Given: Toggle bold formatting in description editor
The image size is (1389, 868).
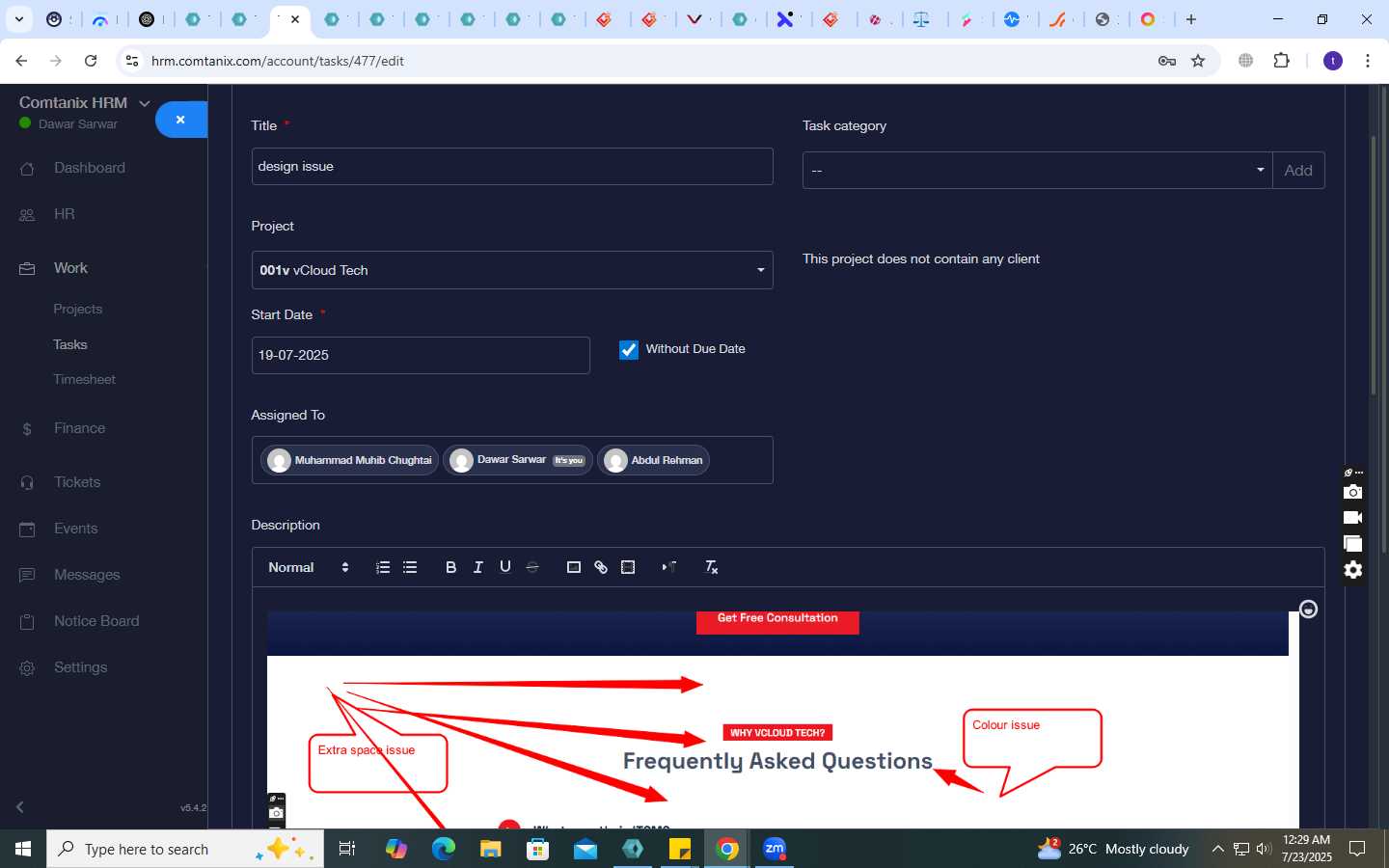Looking at the screenshot, I should pos(450,567).
